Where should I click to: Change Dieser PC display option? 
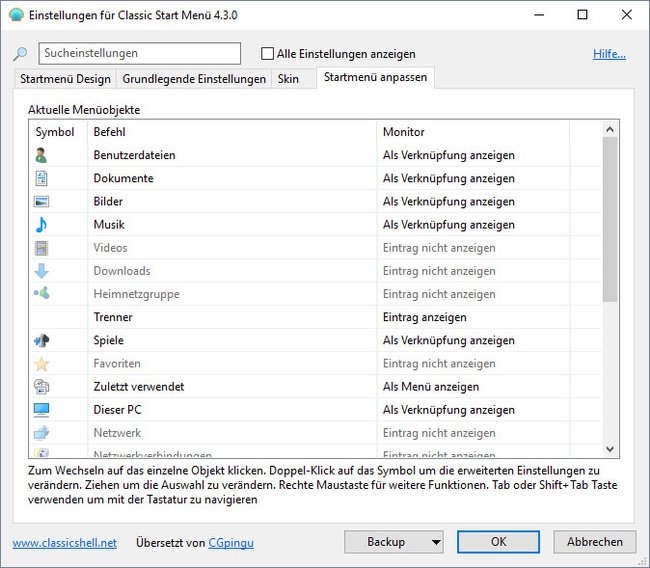[449, 410]
